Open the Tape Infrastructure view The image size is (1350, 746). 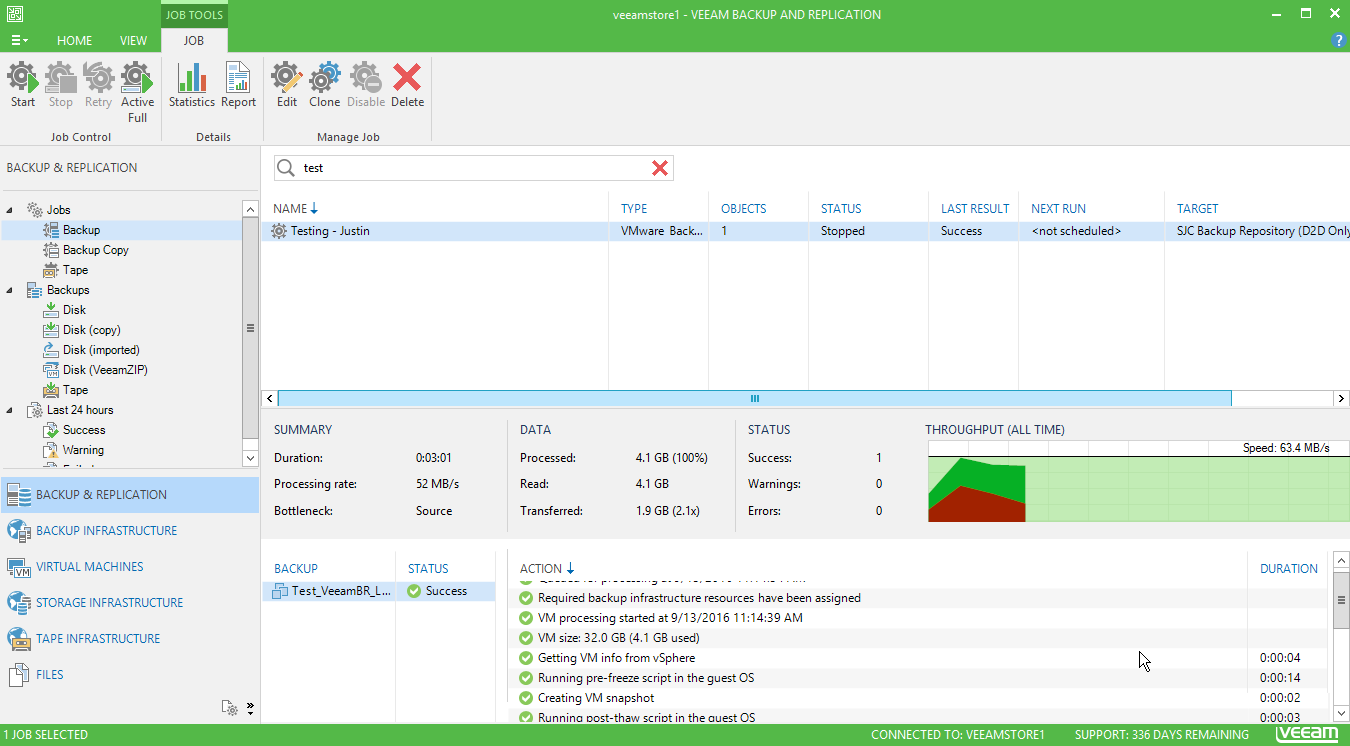(x=97, y=638)
